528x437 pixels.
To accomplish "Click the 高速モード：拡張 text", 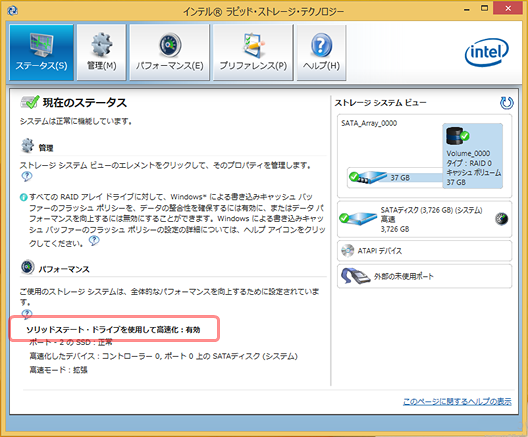I will (59, 370).
